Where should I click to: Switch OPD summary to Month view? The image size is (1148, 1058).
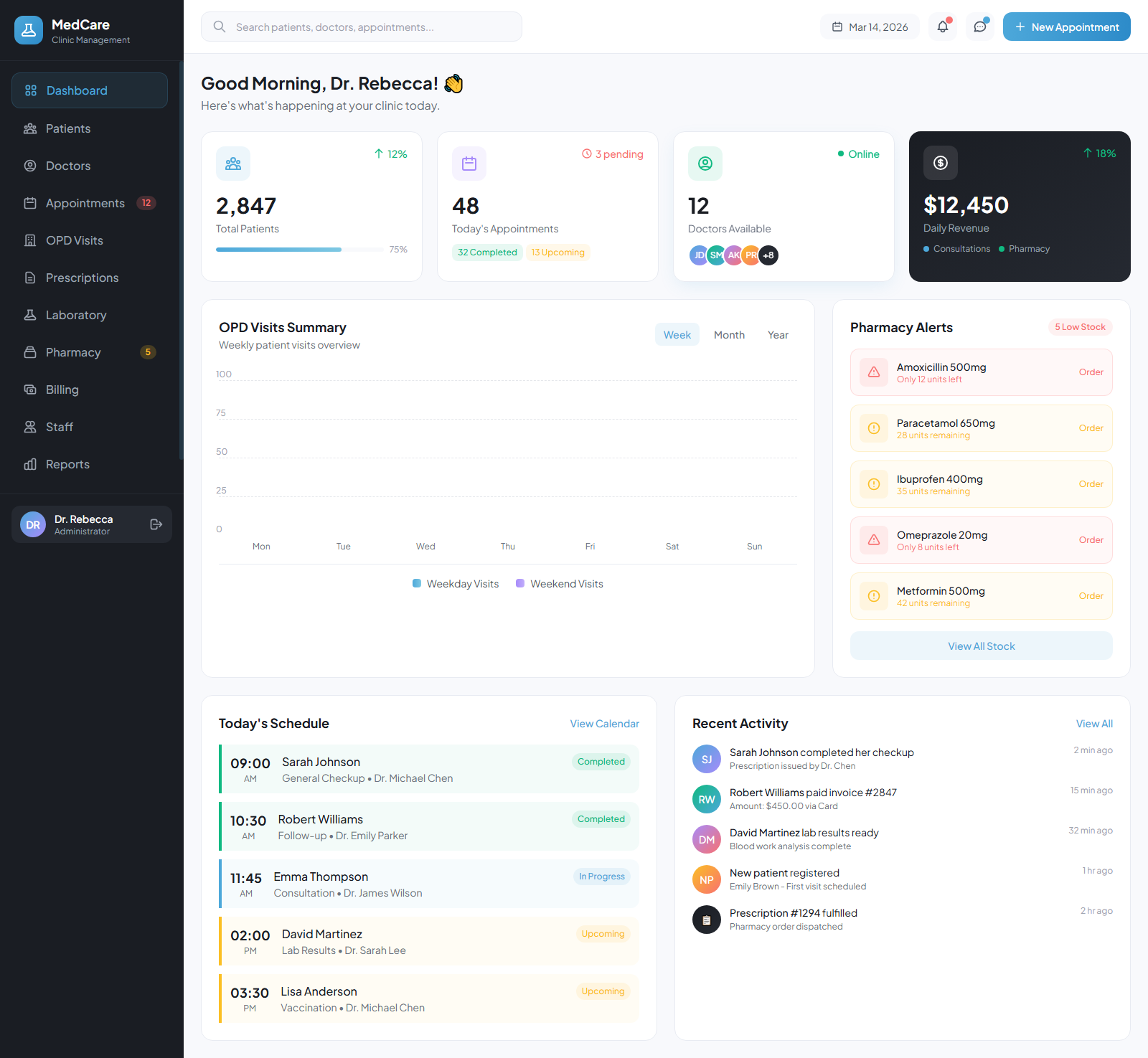(729, 334)
